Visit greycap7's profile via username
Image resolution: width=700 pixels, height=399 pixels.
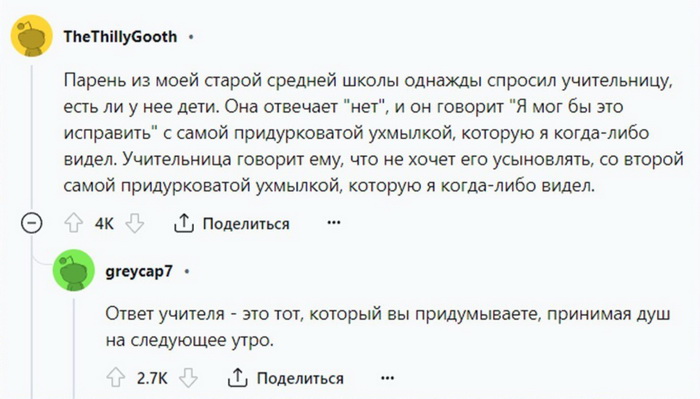[139, 271]
